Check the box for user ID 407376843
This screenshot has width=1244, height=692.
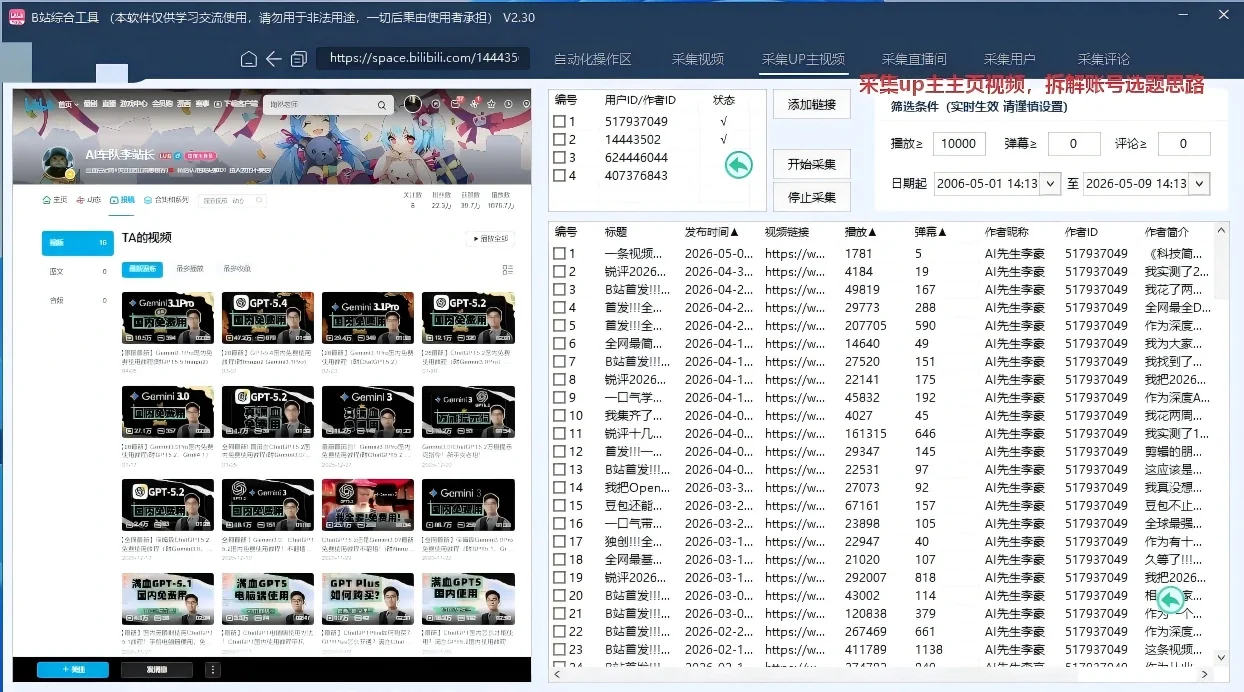(559, 176)
